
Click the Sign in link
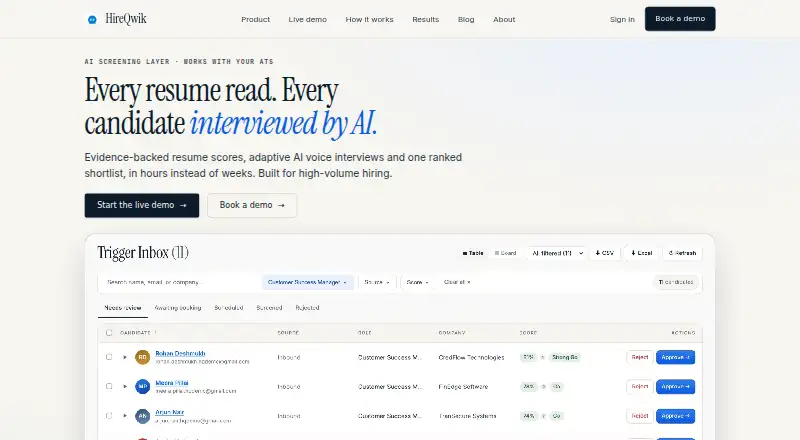point(622,19)
